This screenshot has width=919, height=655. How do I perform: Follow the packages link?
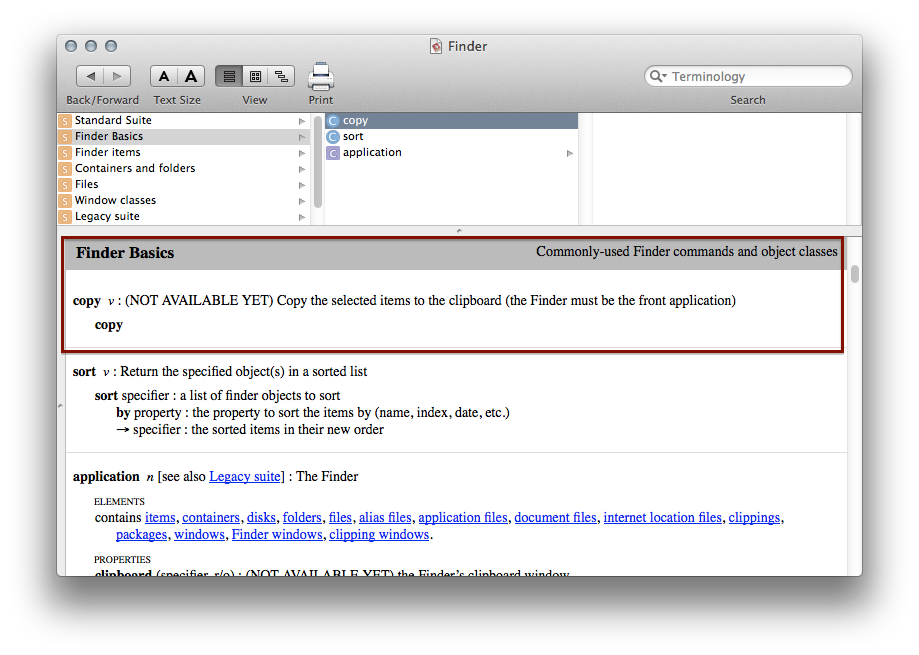(x=141, y=534)
